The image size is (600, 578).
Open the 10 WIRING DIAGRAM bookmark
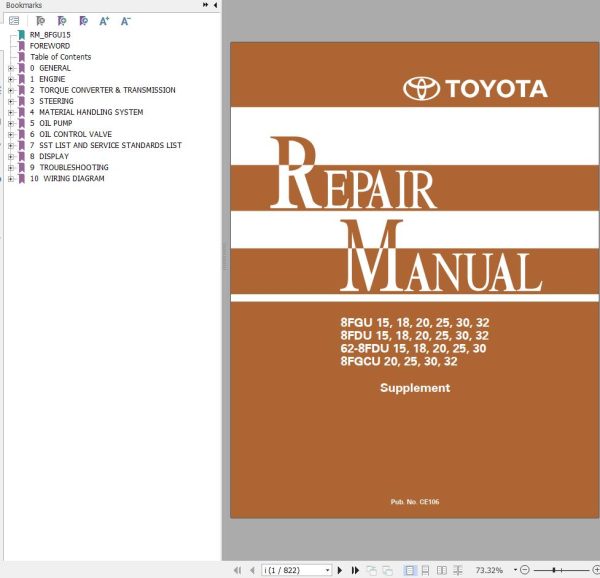click(x=67, y=179)
